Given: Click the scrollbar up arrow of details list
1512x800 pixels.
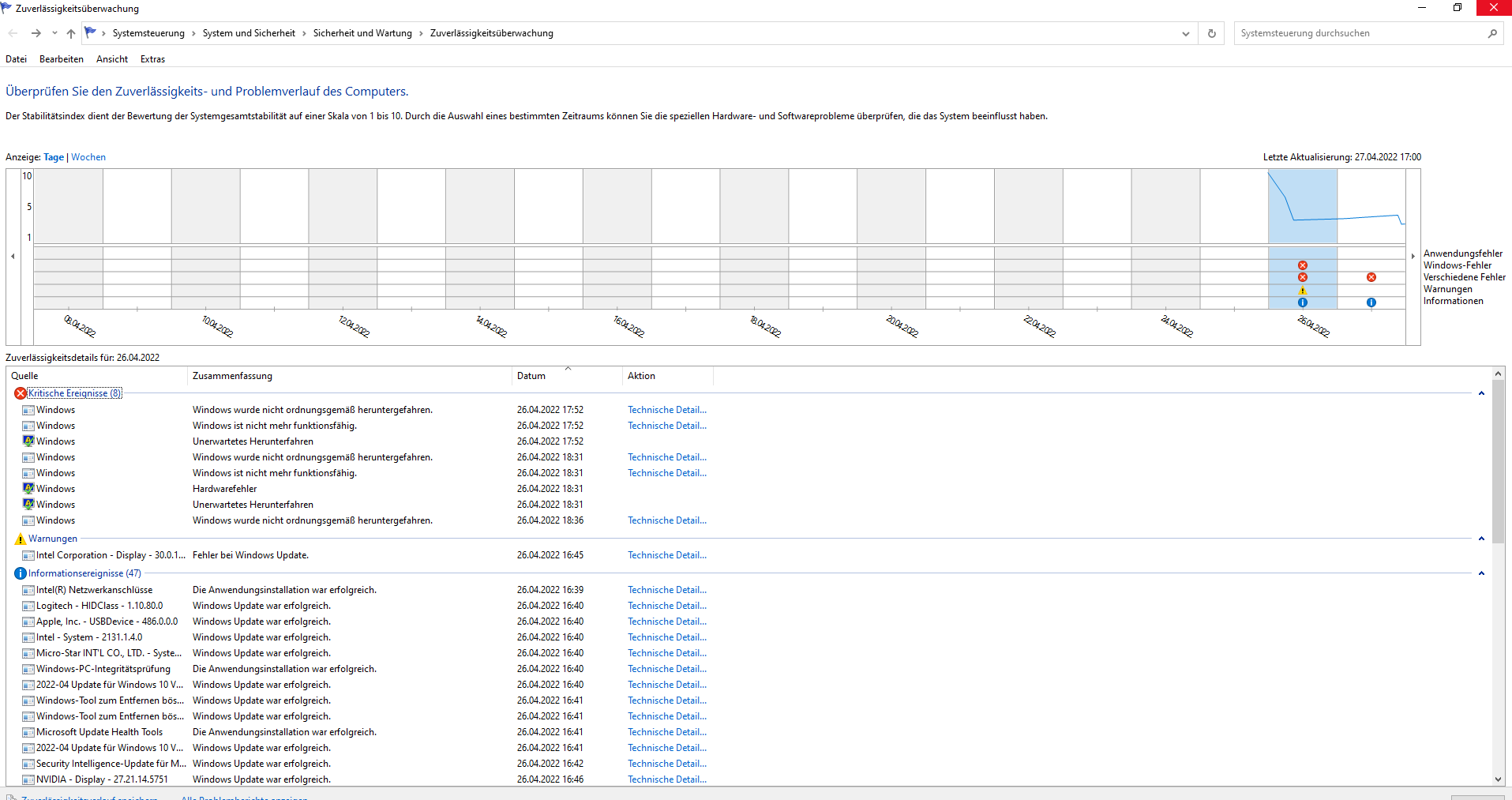Looking at the screenshot, I should pyautogui.click(x=1498, y=374).
